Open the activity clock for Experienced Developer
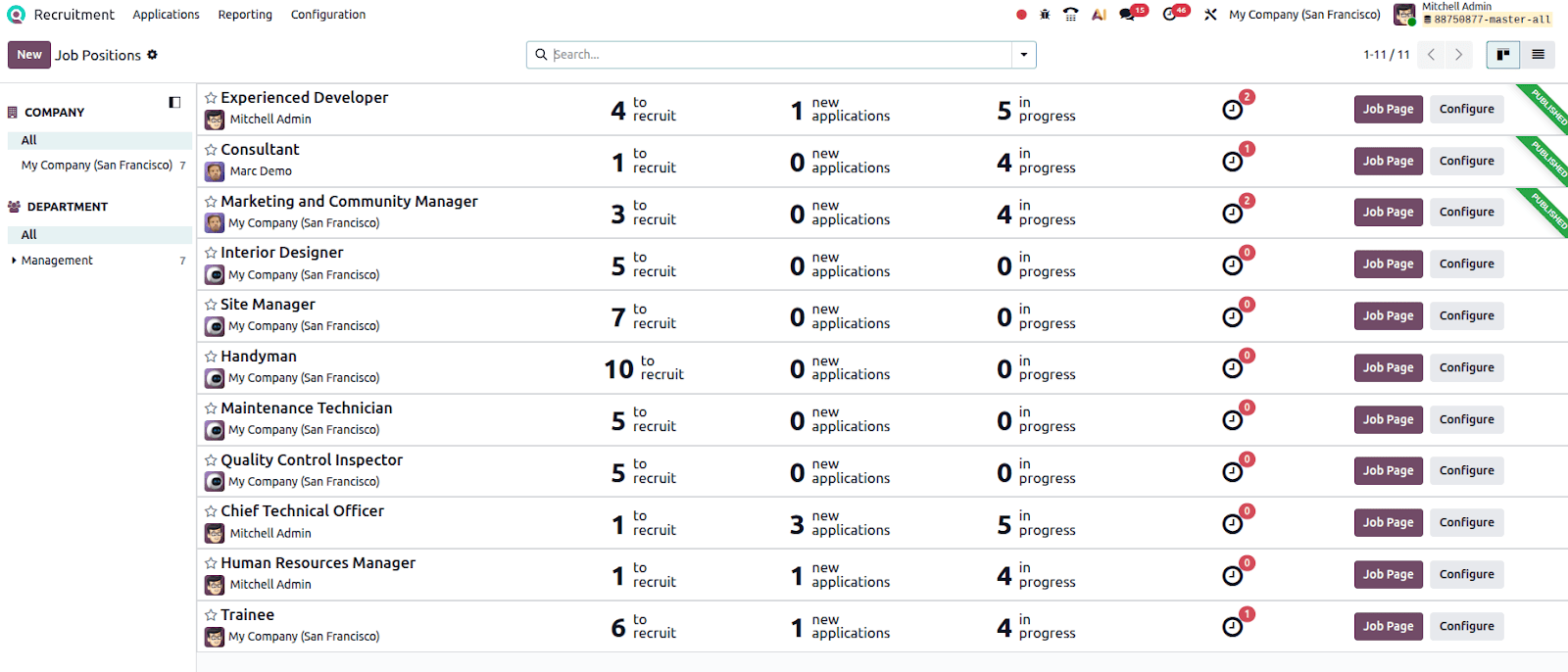The image size is (1568, 672). 1233,110
